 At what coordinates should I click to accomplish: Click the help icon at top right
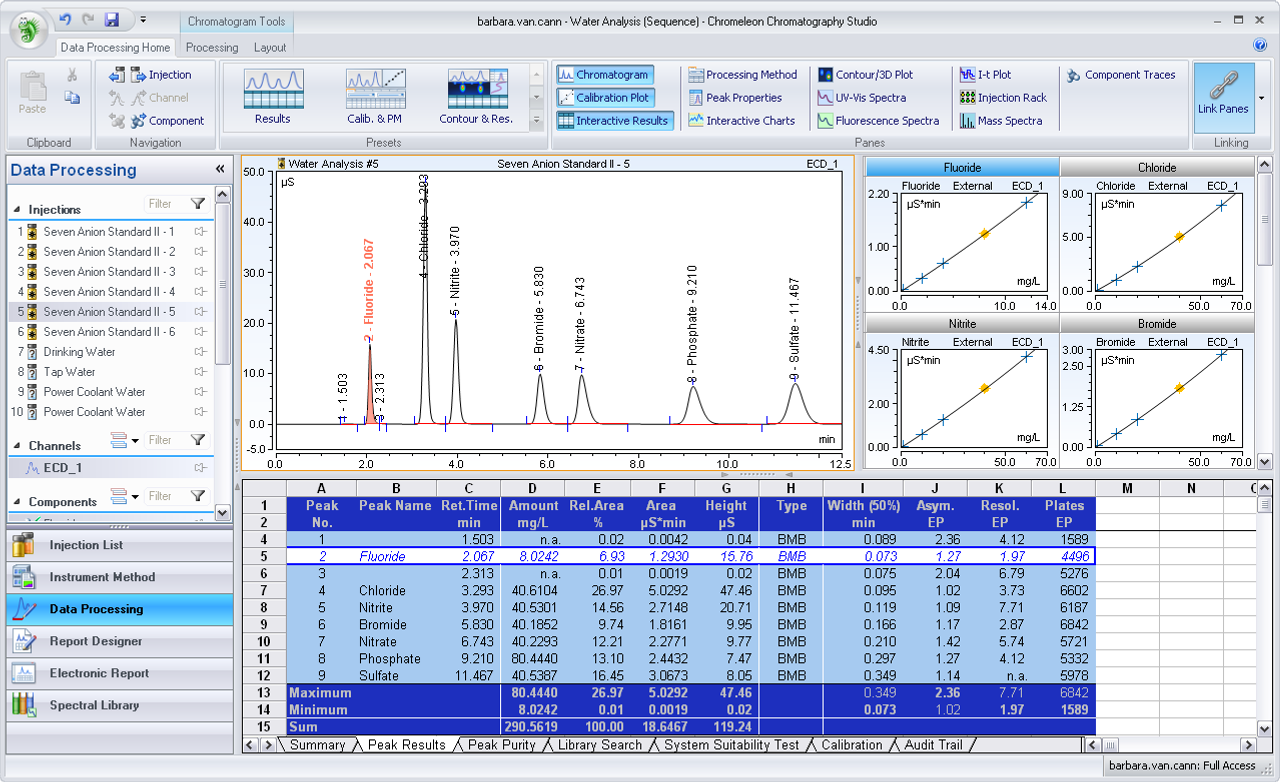1260,45
